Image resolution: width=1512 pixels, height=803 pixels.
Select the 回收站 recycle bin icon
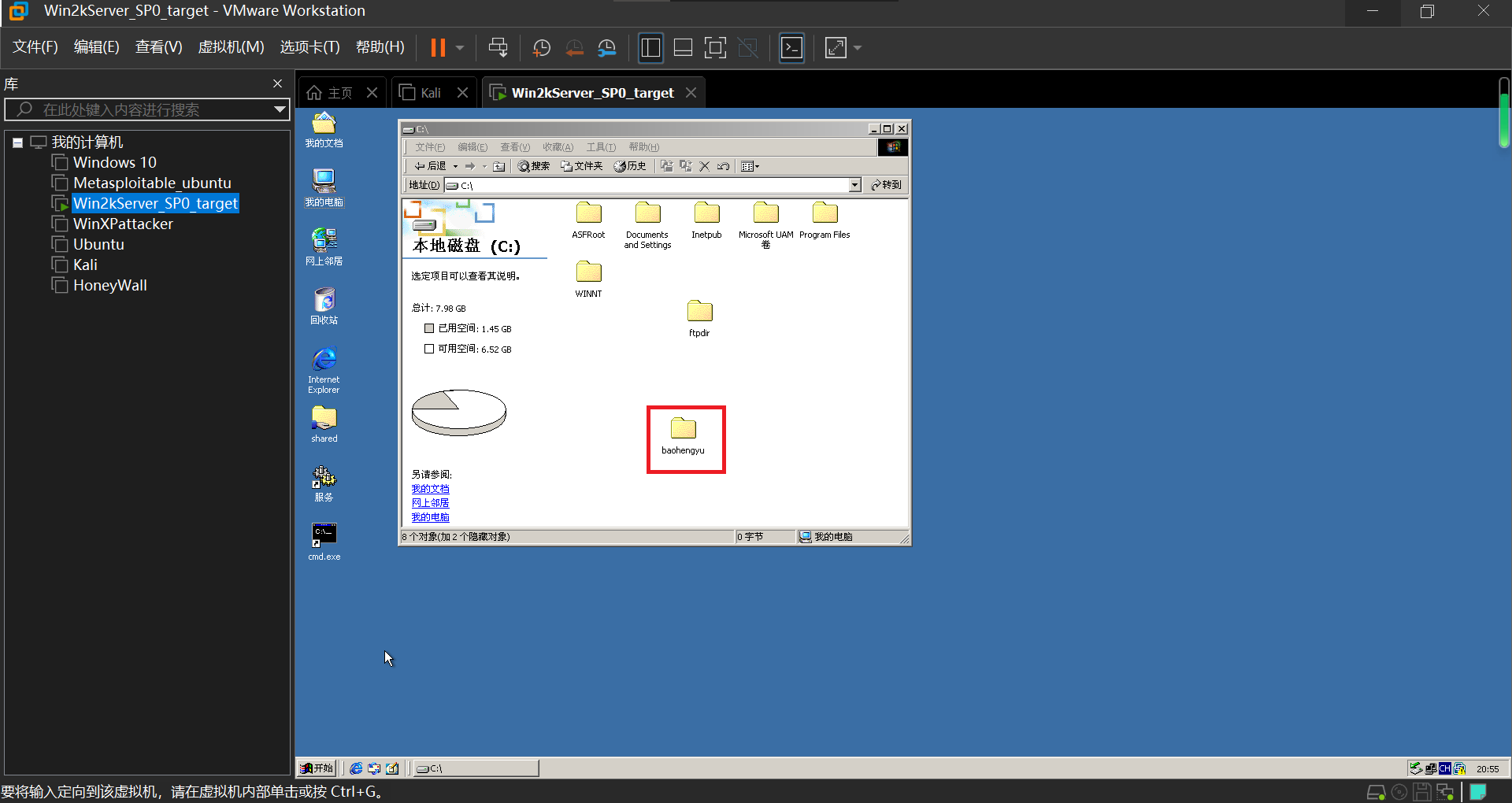pyautogui.click(x=324, y=306)
